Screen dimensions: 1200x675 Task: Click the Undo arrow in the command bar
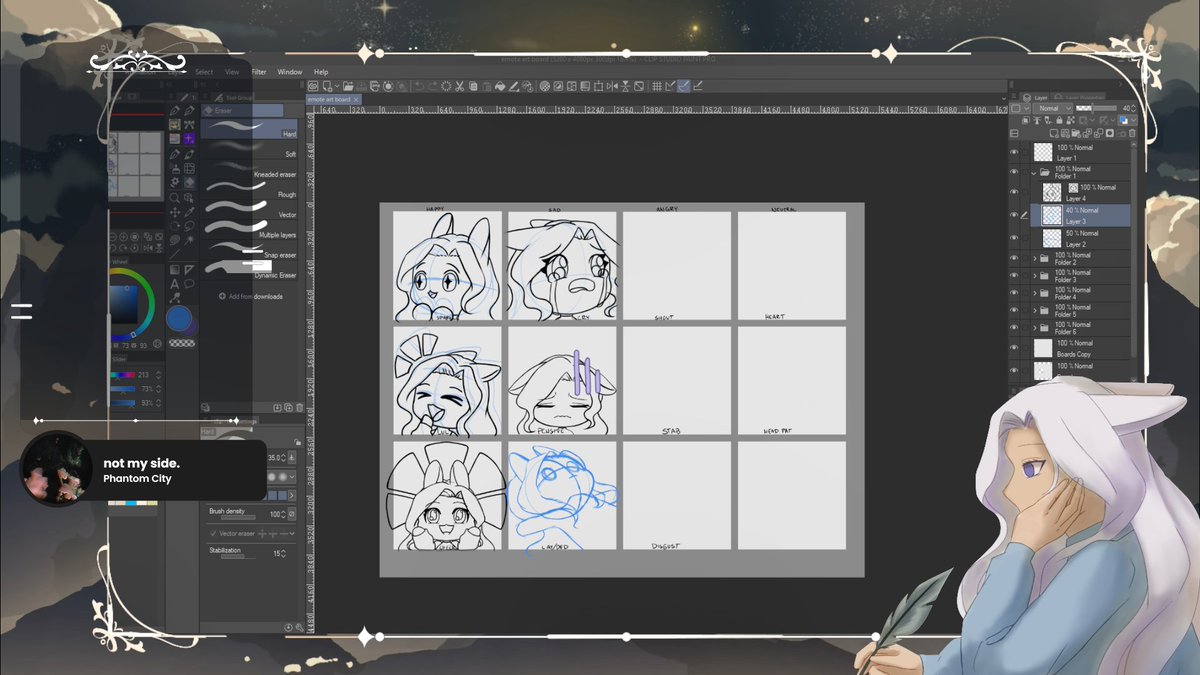[420, 86]
